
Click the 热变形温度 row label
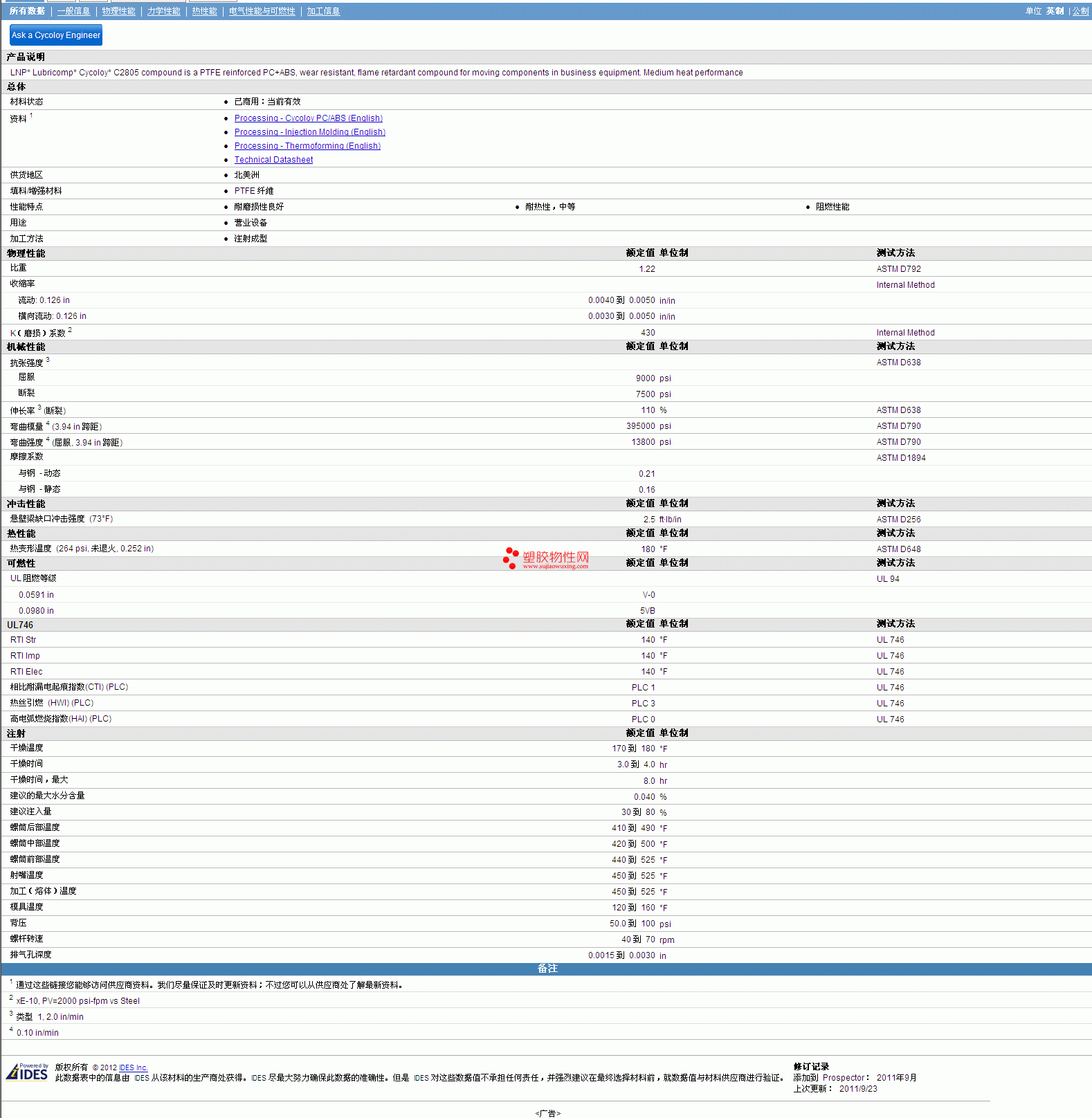tap(82, 549)
